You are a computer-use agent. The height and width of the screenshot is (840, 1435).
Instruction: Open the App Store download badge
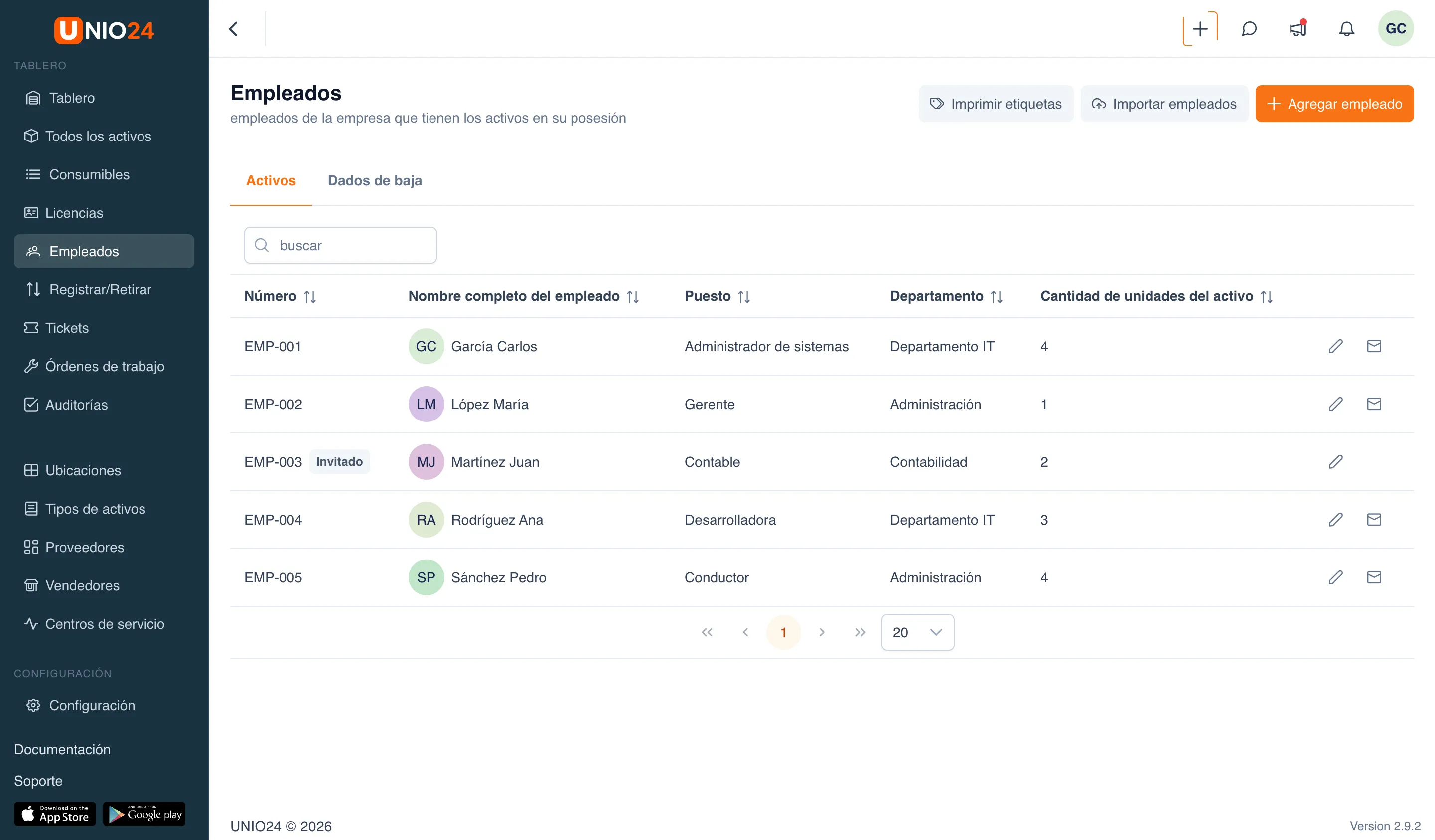[55, 814]
